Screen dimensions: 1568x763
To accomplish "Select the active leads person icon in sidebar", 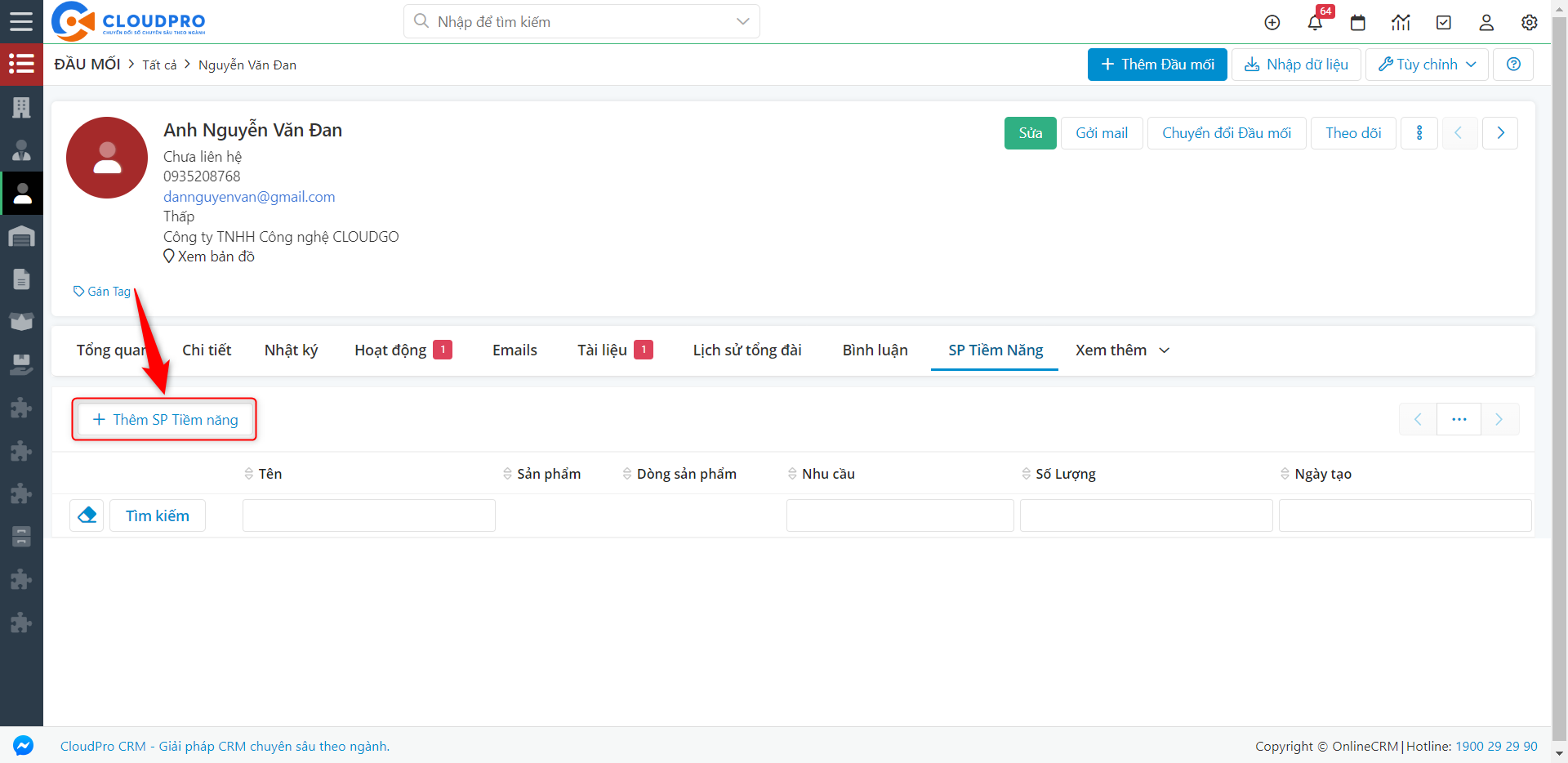I will coord(21,193).
